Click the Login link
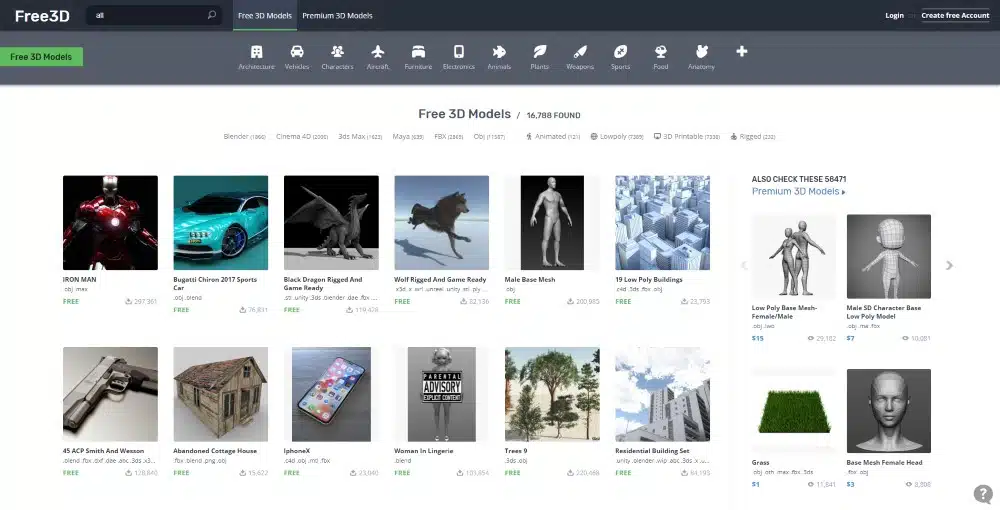Viewport: 1000px width, 510px height. pos(894,15)
